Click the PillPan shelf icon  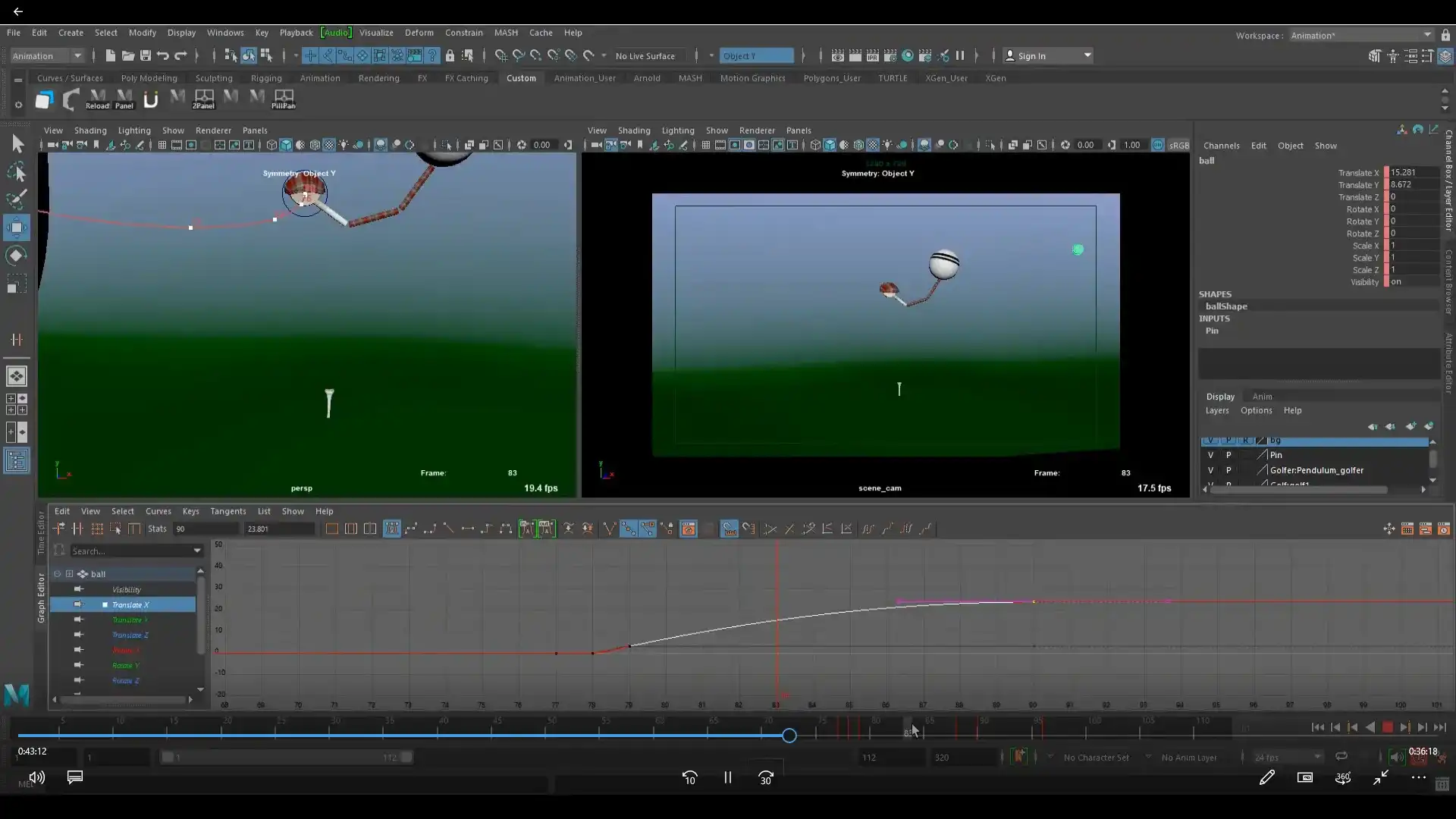[283, 99]
